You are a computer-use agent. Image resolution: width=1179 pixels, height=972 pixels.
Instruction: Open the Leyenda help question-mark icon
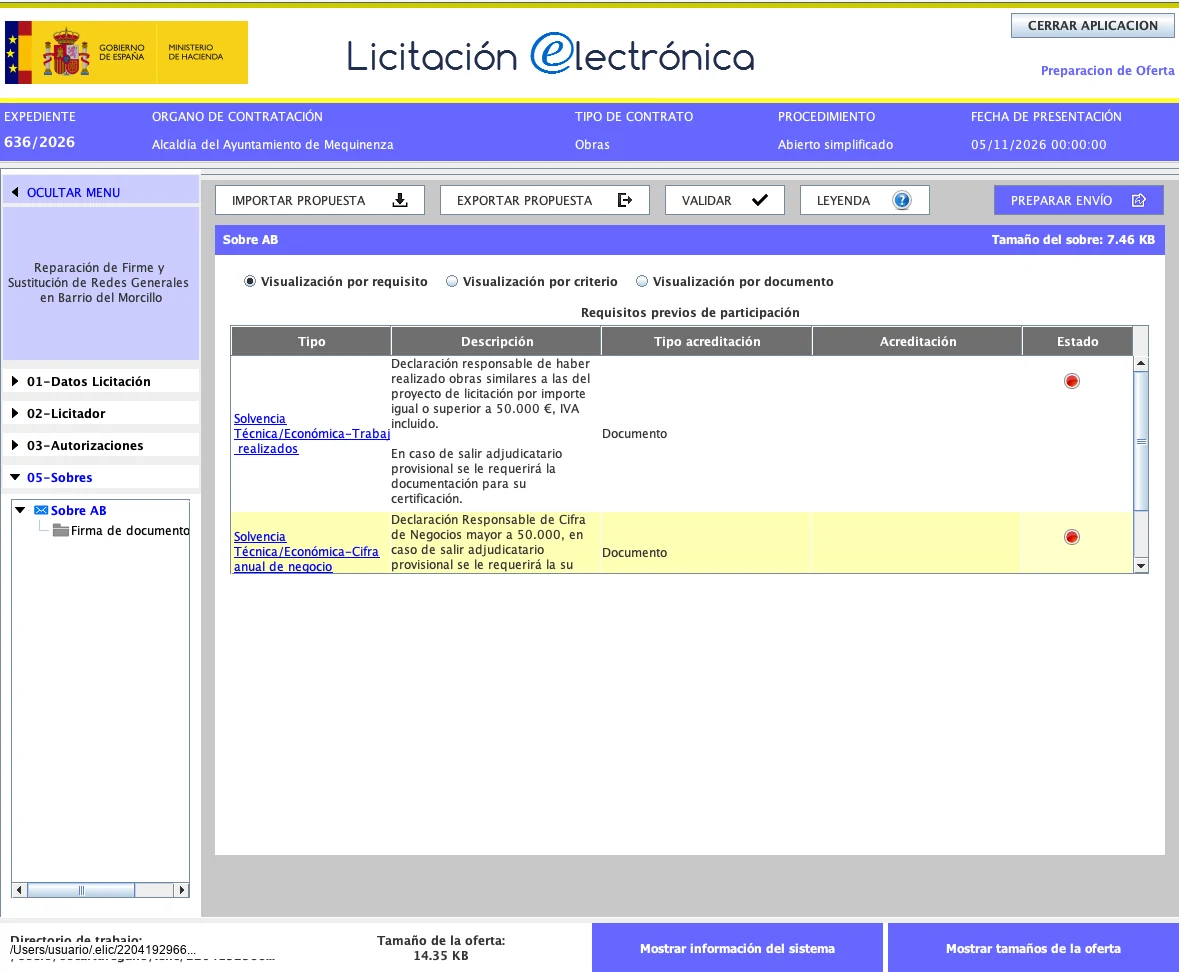point(902,200)
